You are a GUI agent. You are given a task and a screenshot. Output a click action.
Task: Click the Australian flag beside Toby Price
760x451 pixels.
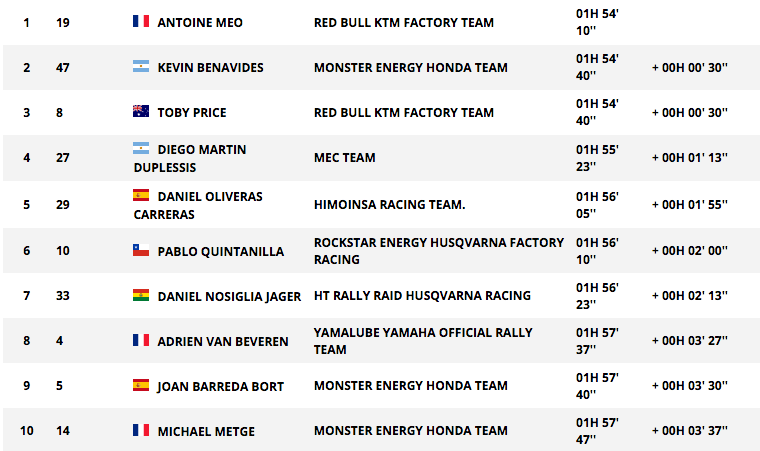tap(141, 111)
